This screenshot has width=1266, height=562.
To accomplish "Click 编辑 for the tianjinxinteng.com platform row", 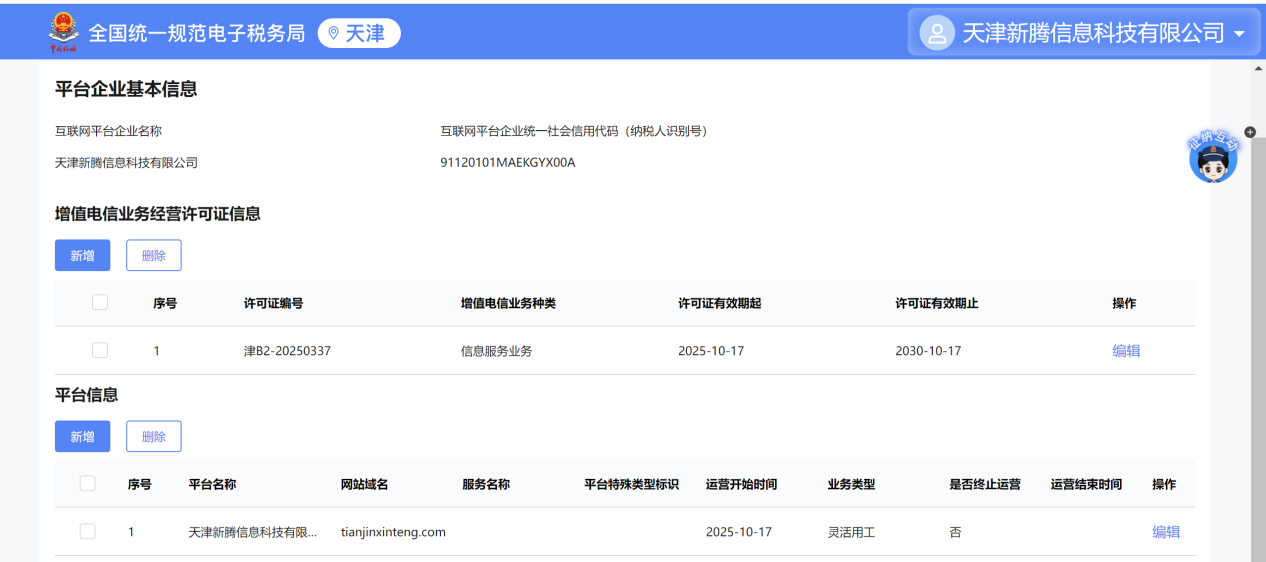I will pos(1166,532).
